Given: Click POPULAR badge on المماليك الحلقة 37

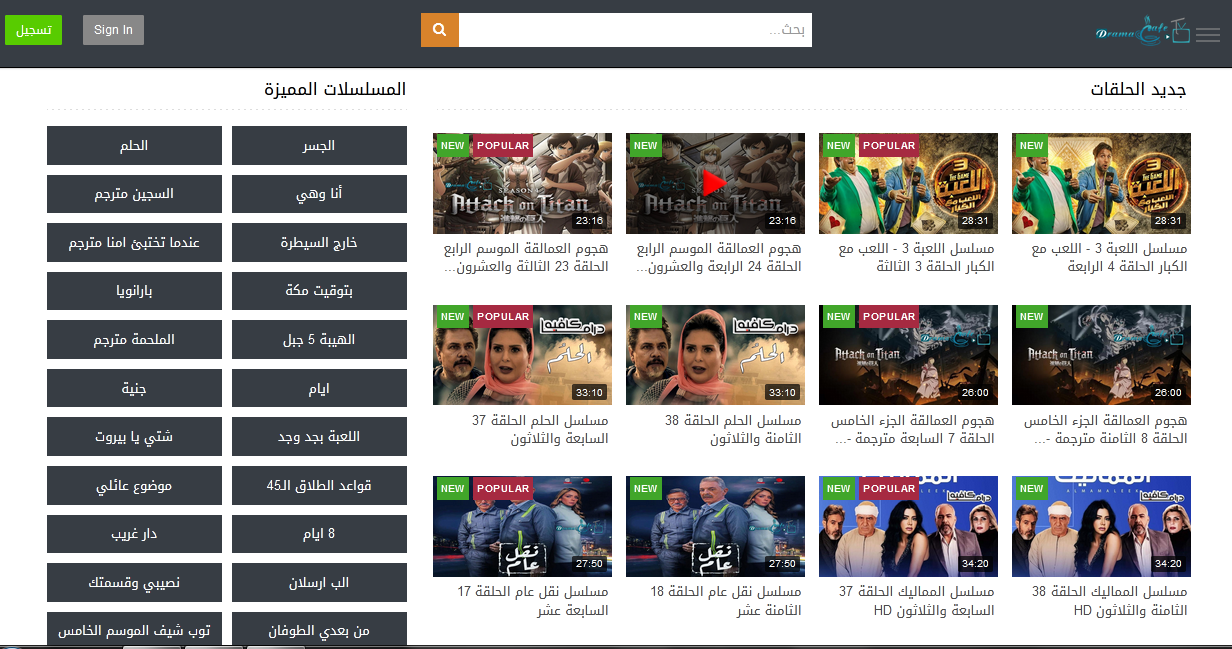Looking at the screenshot, I should (889, 488).
